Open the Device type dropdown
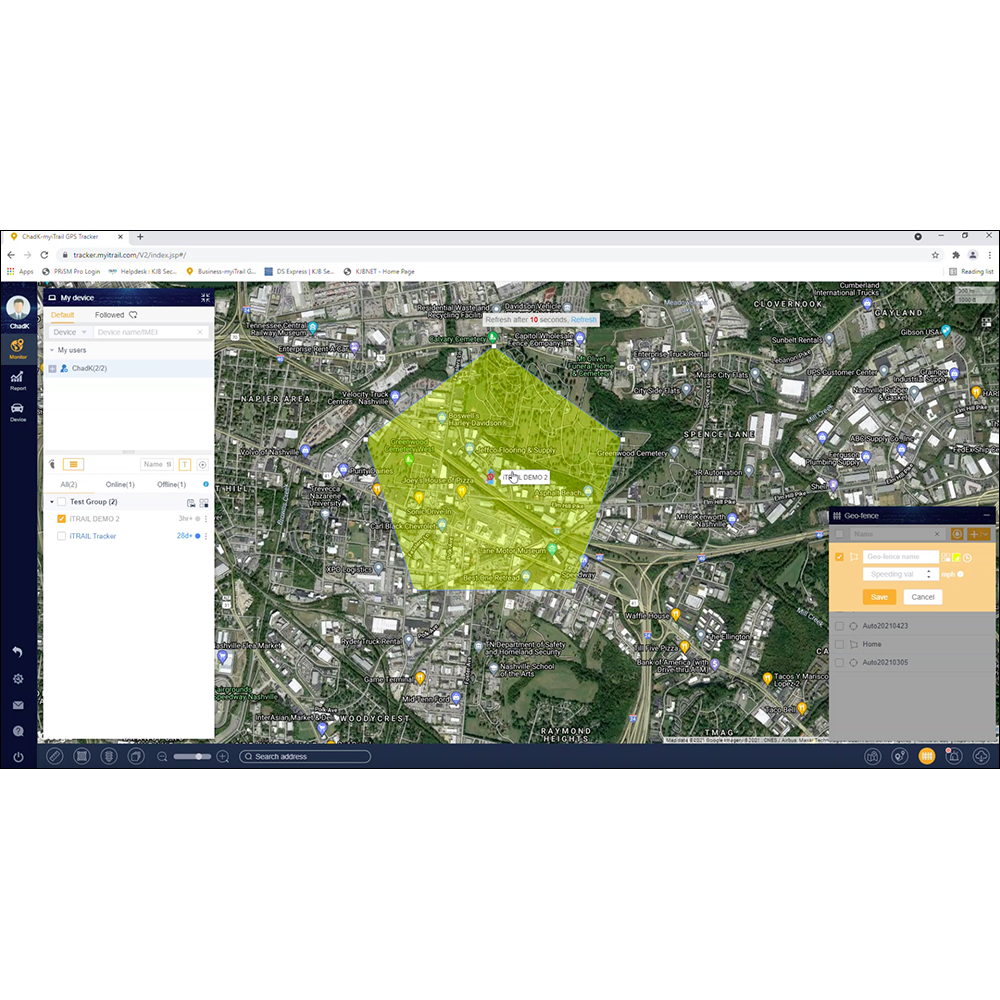Image resolution: width=1000 pixels, height=1000 pixels. point(68,331)
